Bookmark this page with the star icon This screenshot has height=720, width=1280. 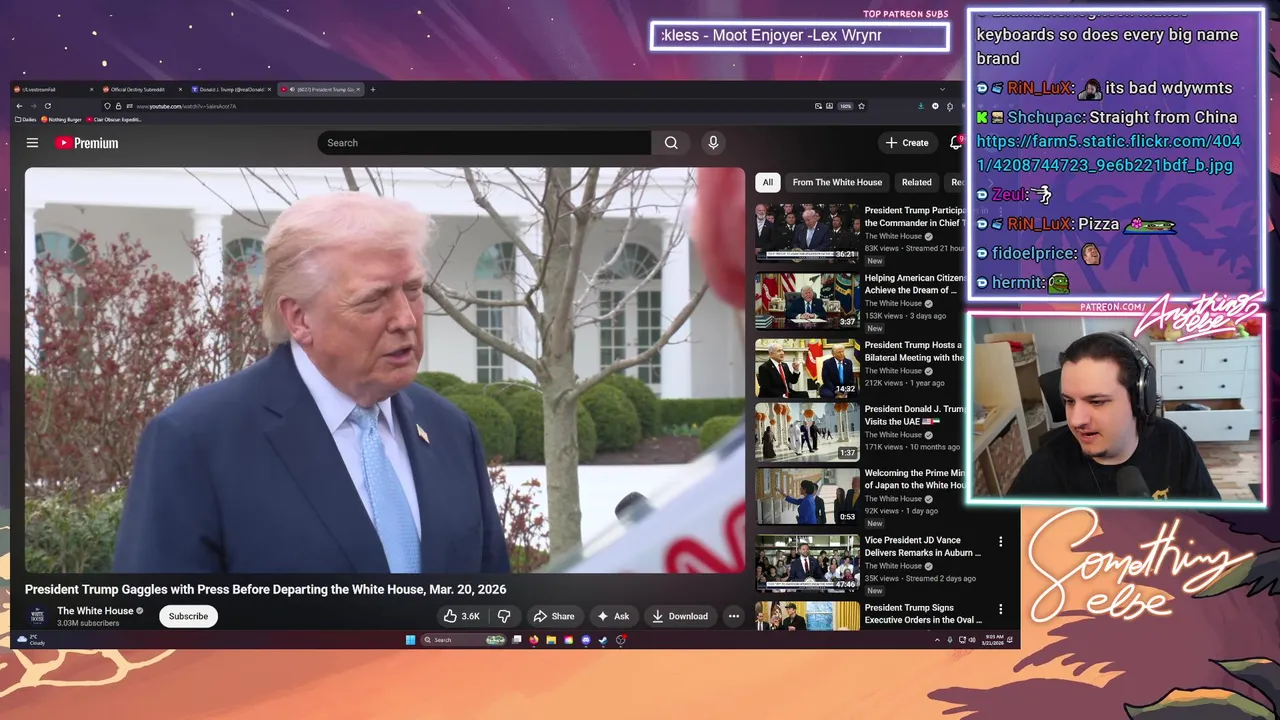861,106
